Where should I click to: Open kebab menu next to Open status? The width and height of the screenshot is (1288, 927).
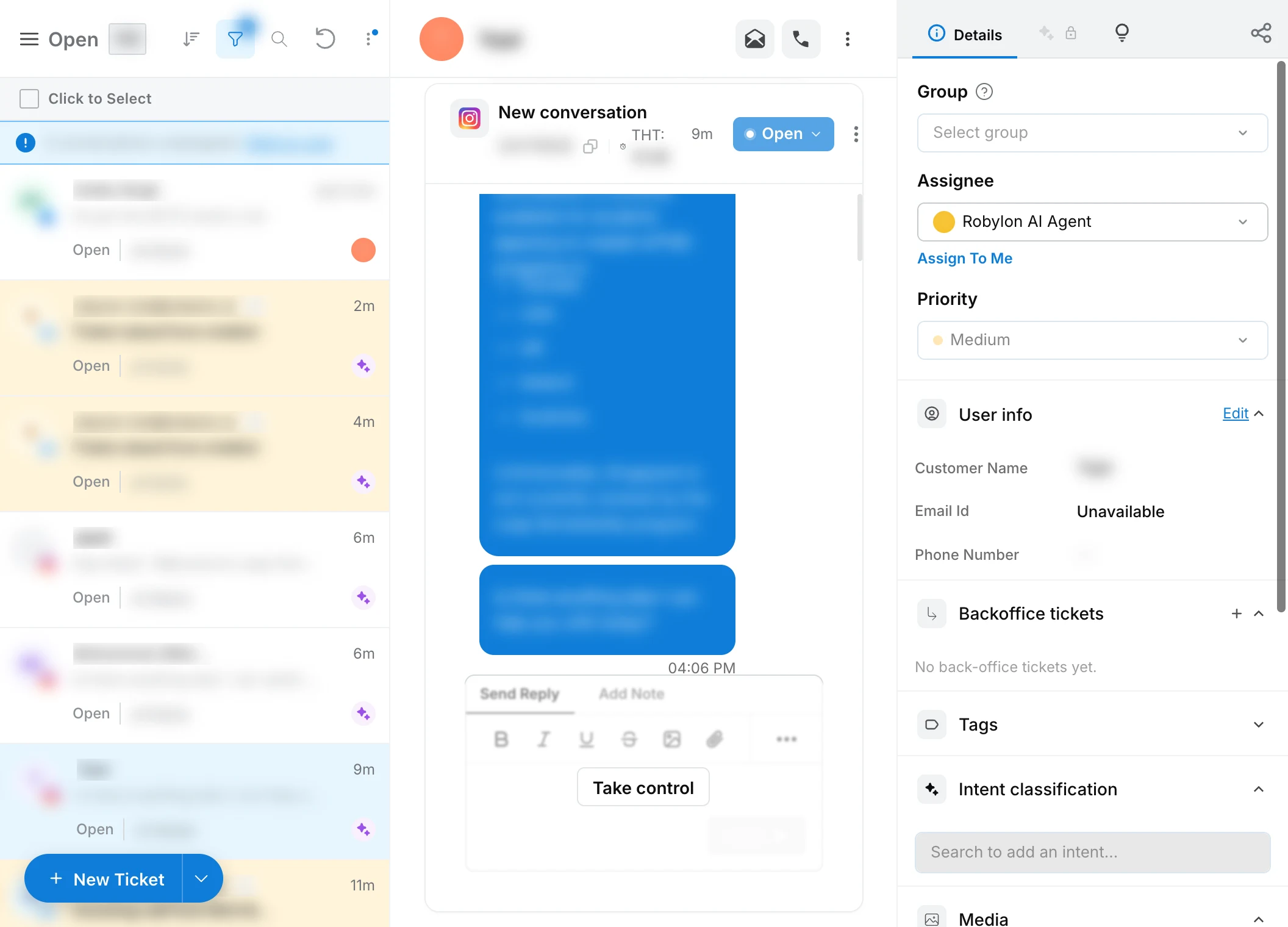point(856,134)
